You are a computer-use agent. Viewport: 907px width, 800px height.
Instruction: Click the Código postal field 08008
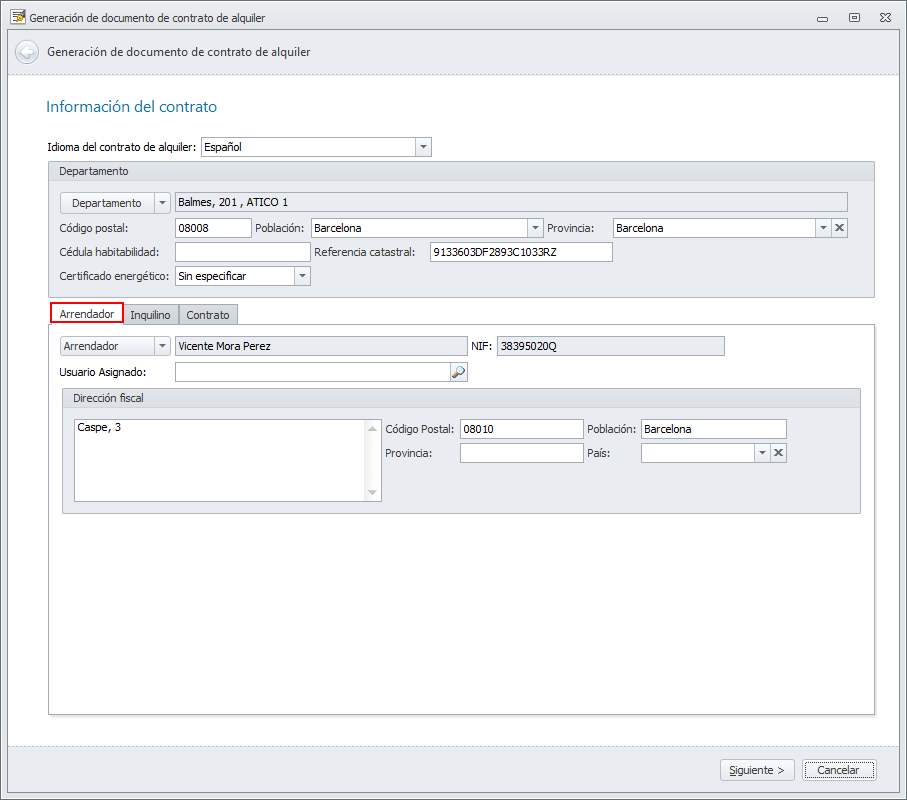click(213, 228)
